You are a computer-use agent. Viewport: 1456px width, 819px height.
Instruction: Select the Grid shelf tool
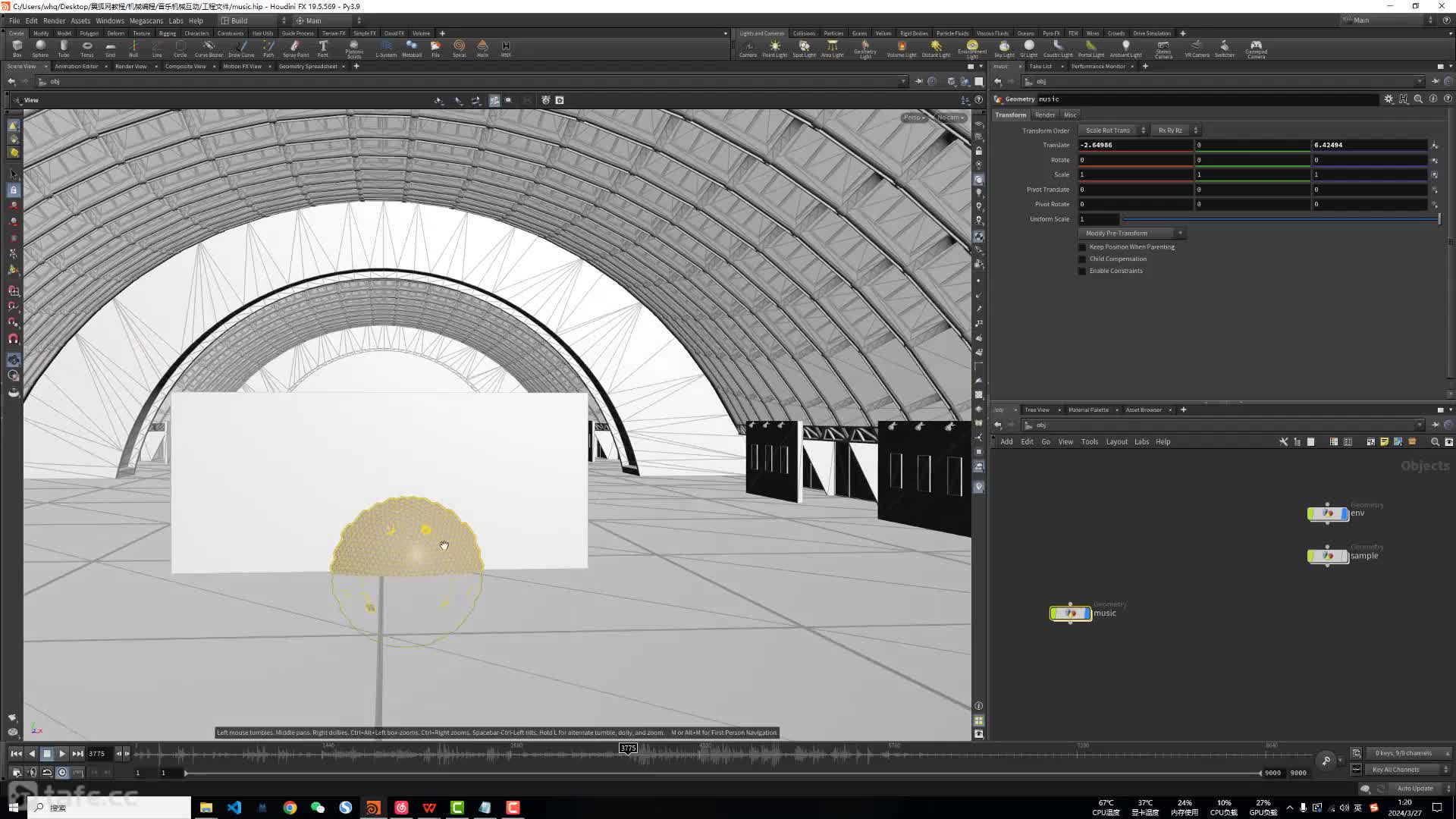coord(111,49)
